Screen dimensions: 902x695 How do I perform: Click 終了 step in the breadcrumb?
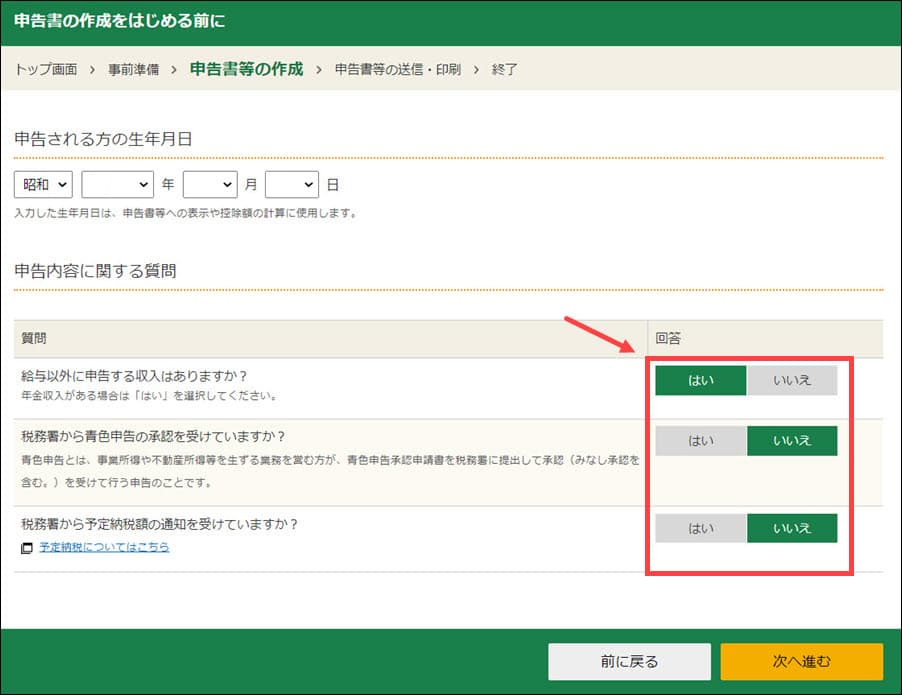point(505,70)
